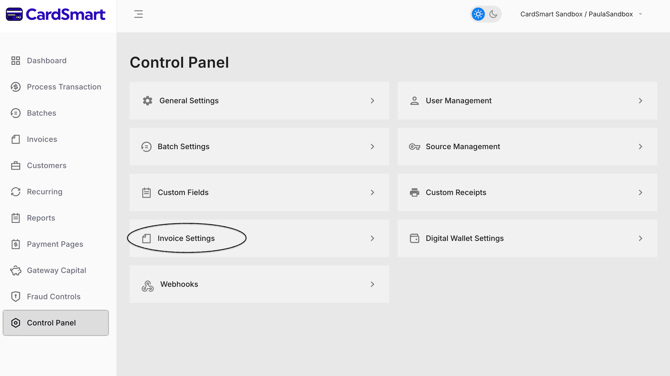Click the Control Panel hexagon icon

pyautogui.click(x=16, y=323)
